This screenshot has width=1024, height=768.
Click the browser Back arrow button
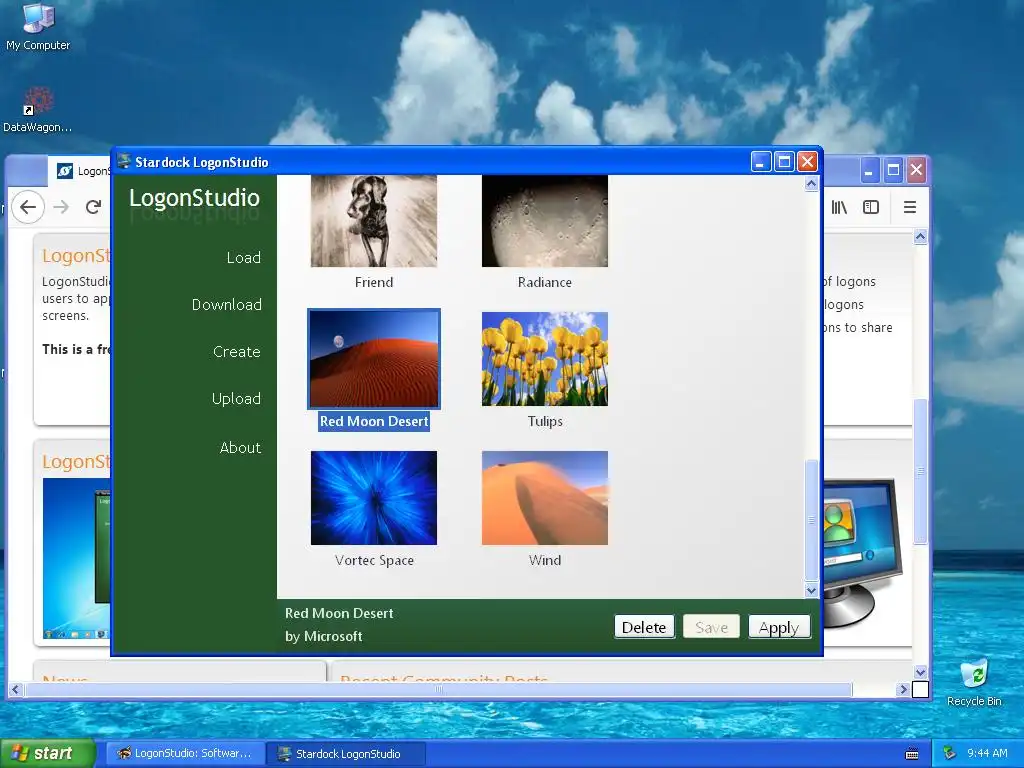point(27,208)
